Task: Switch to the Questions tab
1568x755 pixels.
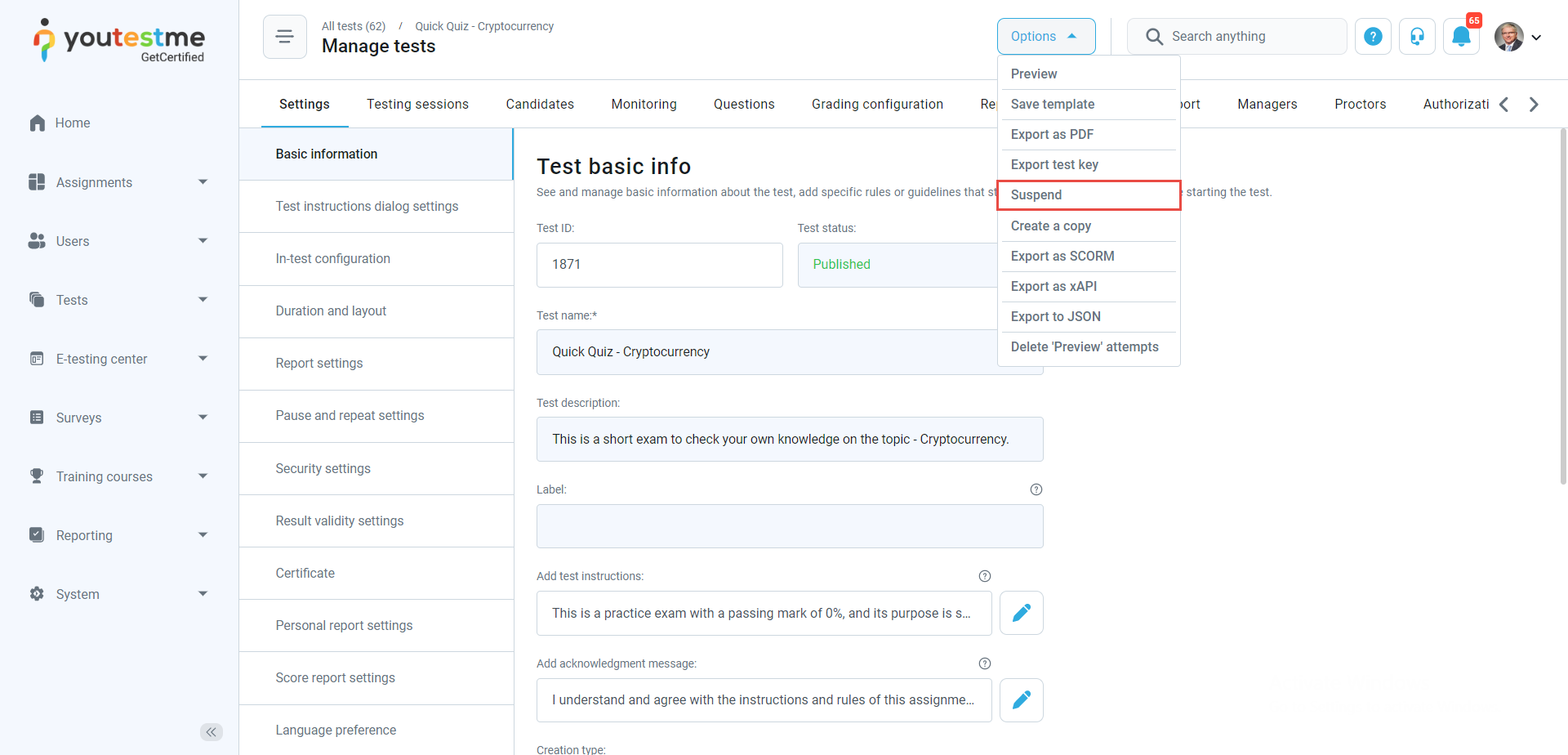Action: [743, 105]
